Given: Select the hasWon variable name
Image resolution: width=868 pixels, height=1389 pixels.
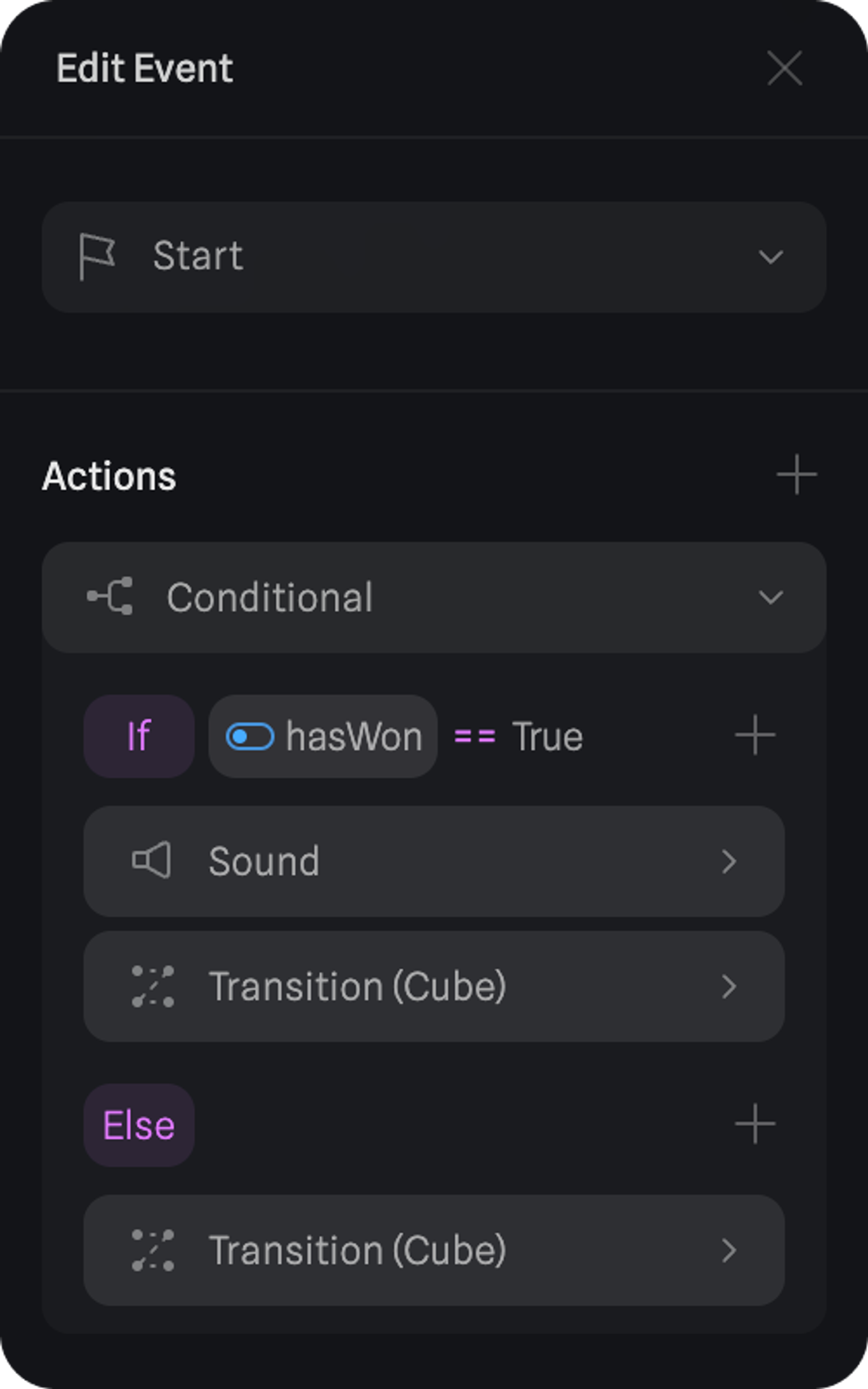Looking at the screenshot, I should pyautogui.click(x=354, y=737).
